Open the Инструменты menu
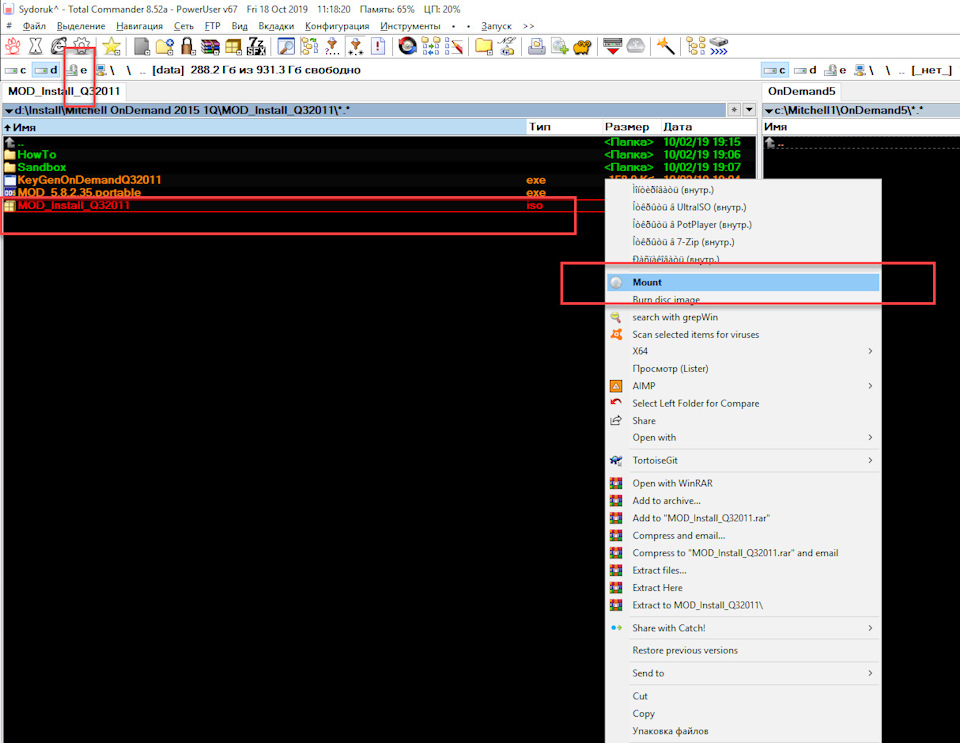The image size is (960, 743). pyautogui.click(x=410, y=26)
